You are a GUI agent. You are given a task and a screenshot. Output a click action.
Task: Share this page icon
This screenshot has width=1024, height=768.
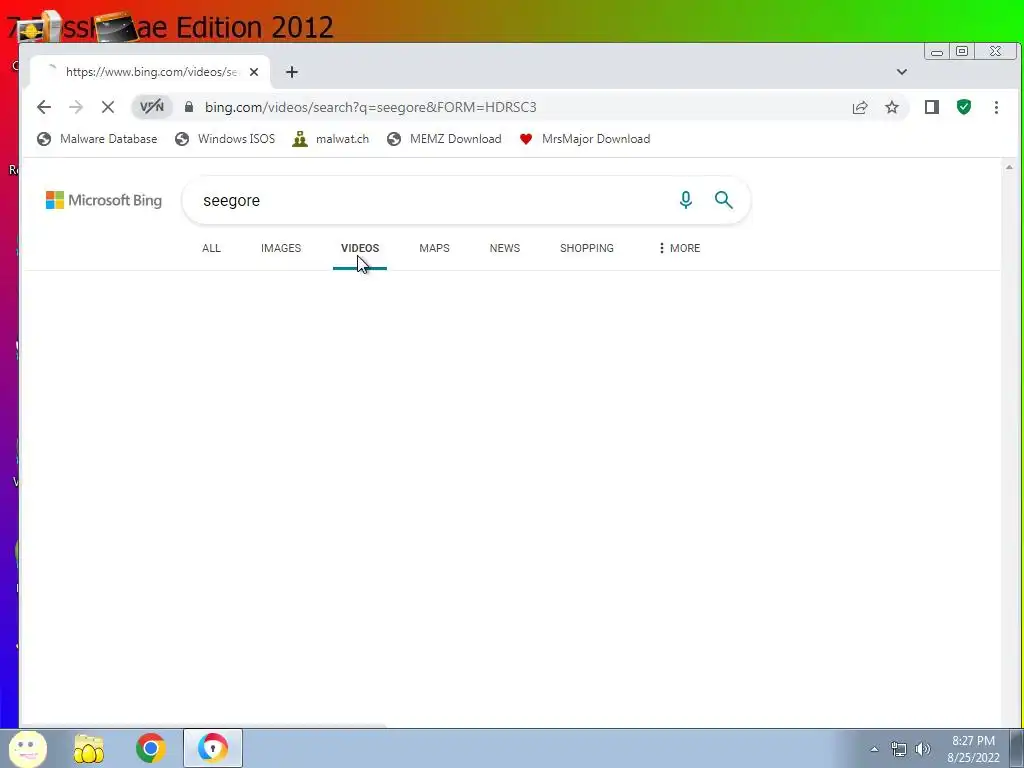click(x=860, y=107)
